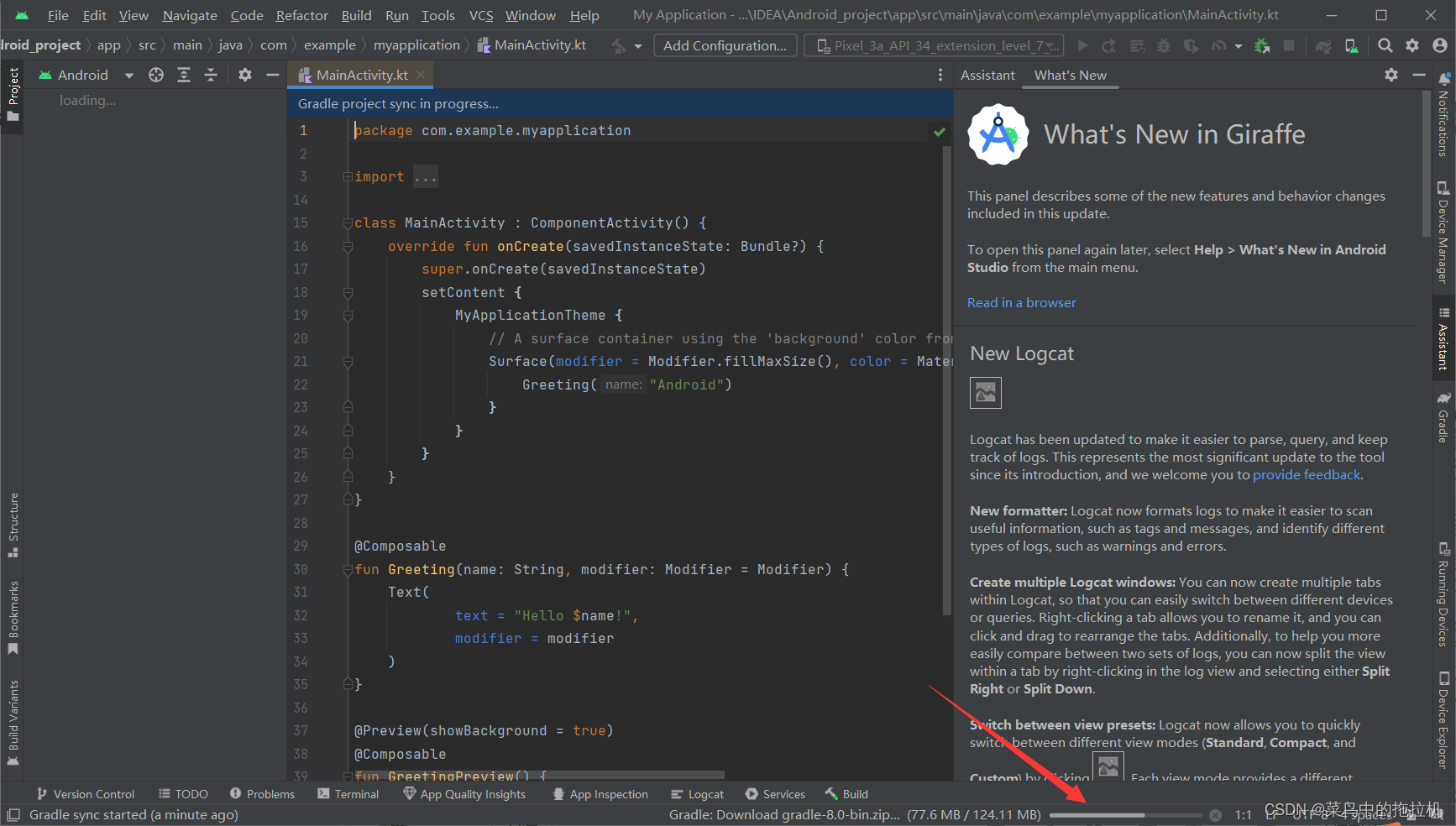Viewport: 1456px width, 826px height.
Task: Open dropdown arrow next to Profile icon
Action: pos(1238,46)
